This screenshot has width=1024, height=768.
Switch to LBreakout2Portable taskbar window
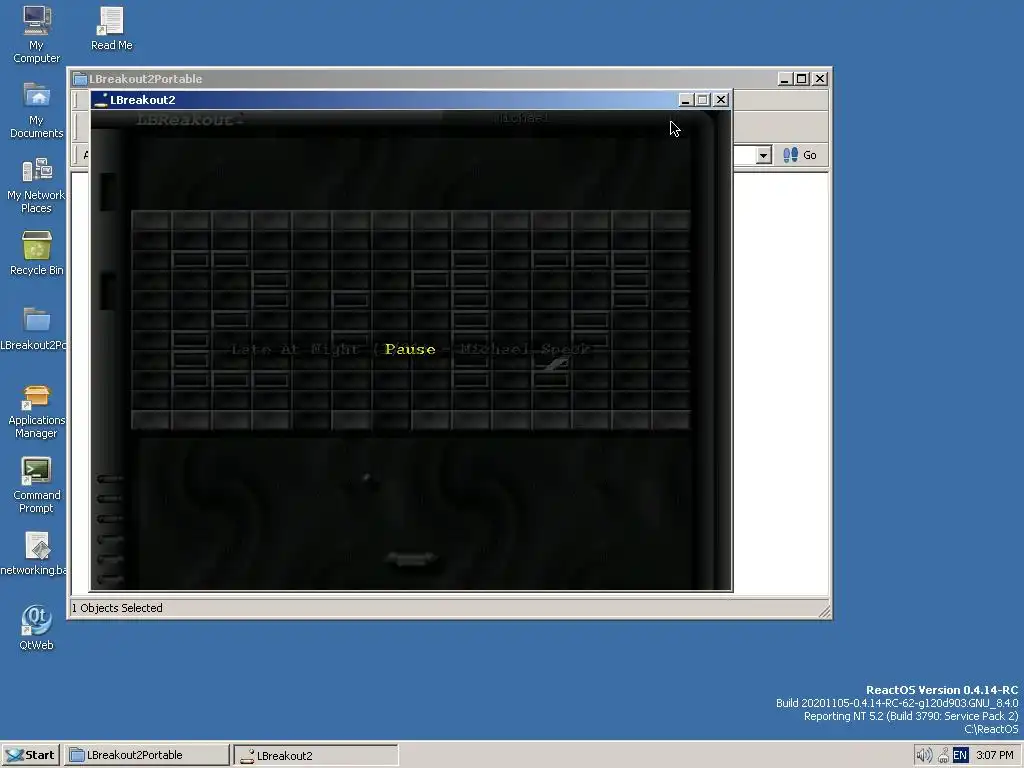pyautogui.click(x=147, y=755)
